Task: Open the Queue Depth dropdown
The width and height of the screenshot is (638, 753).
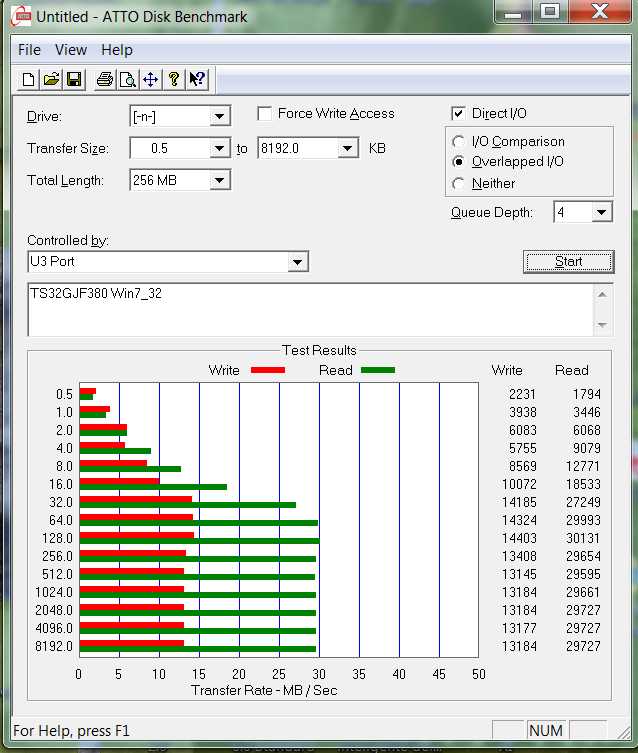Action: coord(602,212)
